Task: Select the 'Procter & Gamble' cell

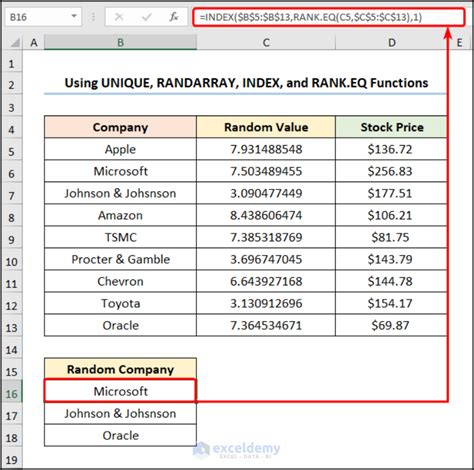Action: (x=120, y=259)
